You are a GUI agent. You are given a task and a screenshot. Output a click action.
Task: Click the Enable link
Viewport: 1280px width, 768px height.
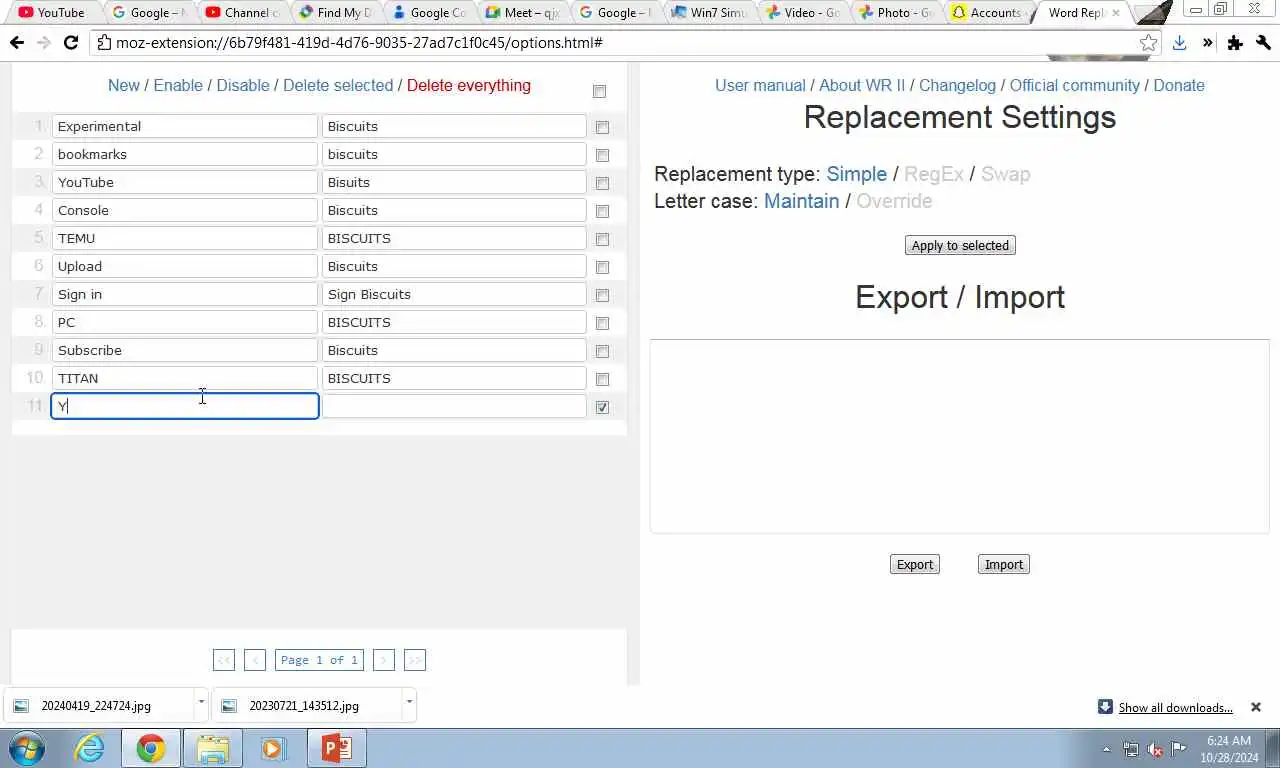tap(178, 85)
